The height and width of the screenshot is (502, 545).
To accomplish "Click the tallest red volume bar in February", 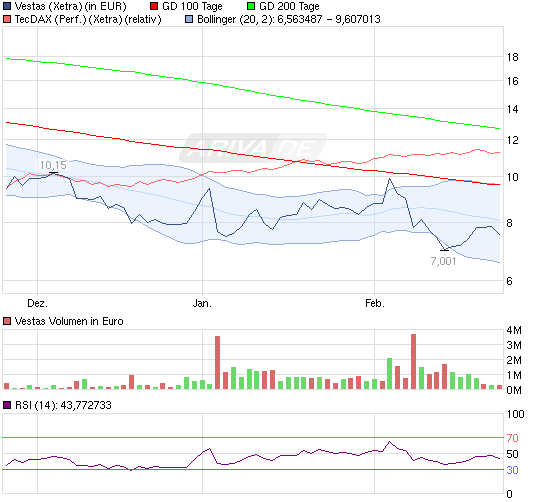I will [x=414, y=362].
